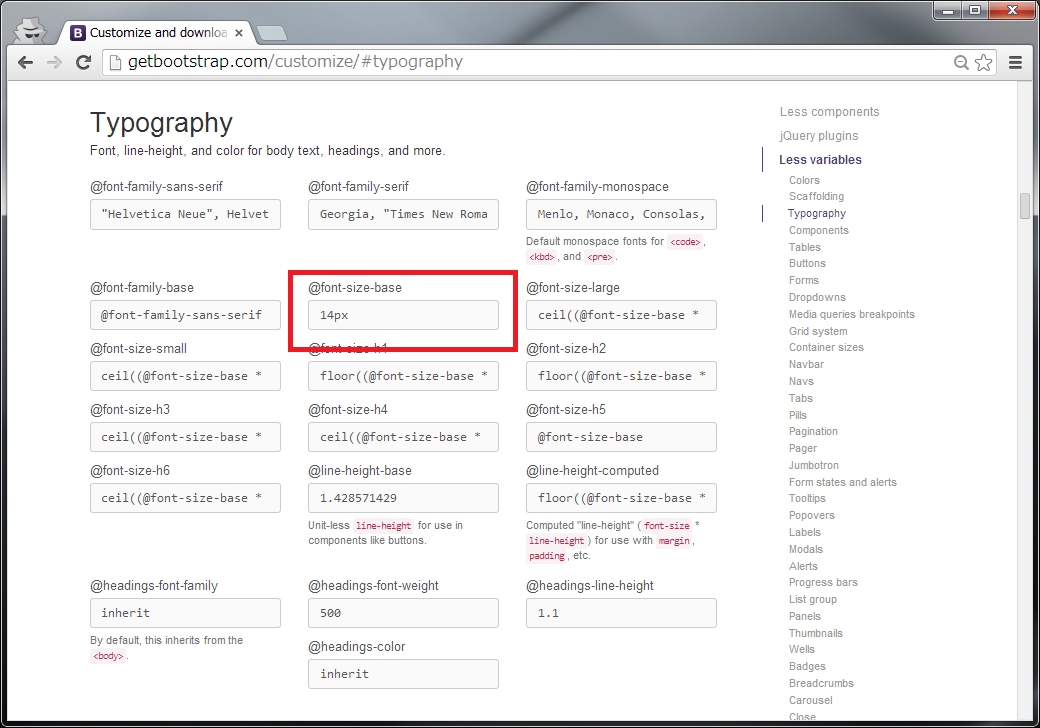Open the Chrome menu with the hamburger icon
The image size is (1040, 728).
pos(1016,62)
